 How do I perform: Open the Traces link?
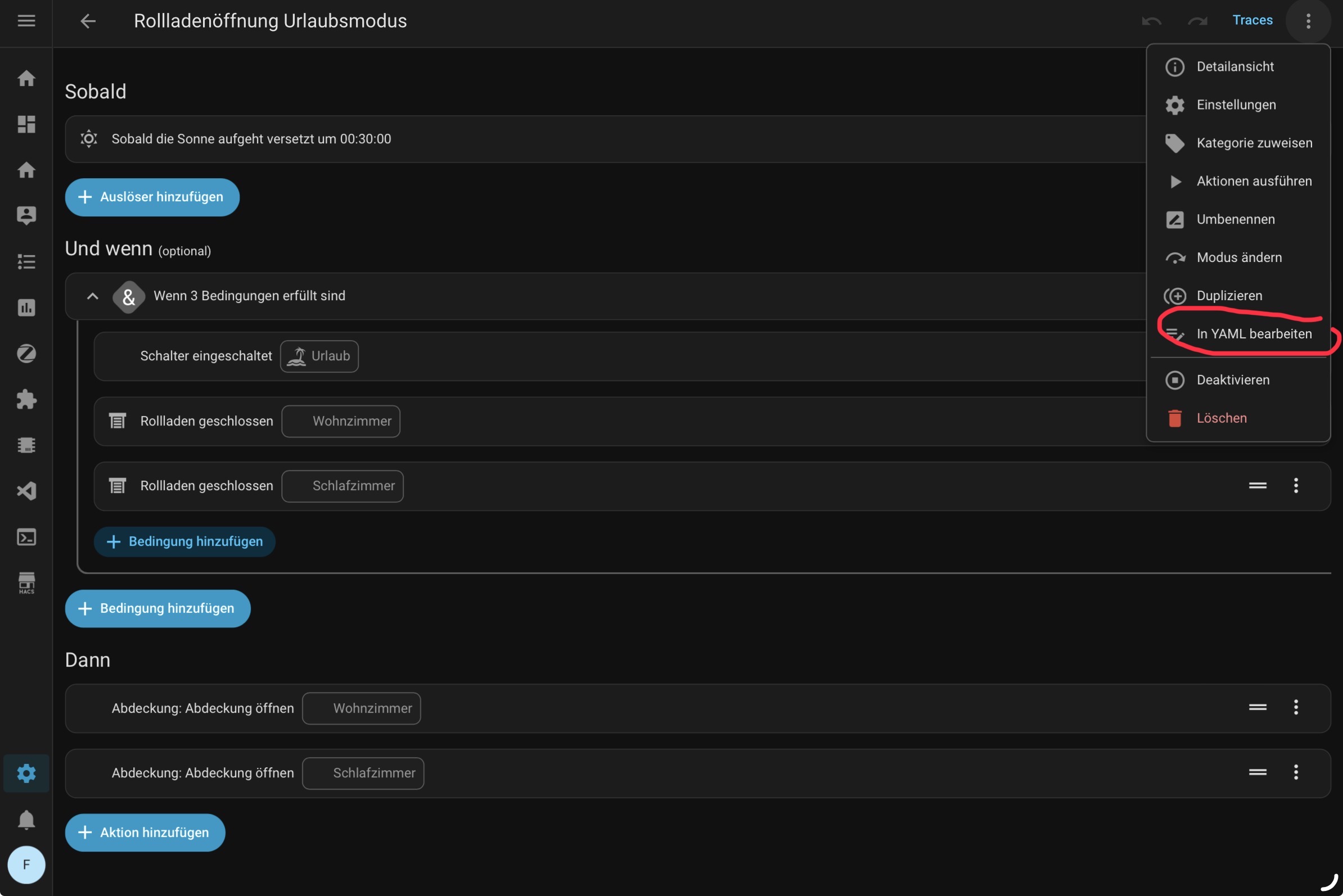coord(1252,20)
